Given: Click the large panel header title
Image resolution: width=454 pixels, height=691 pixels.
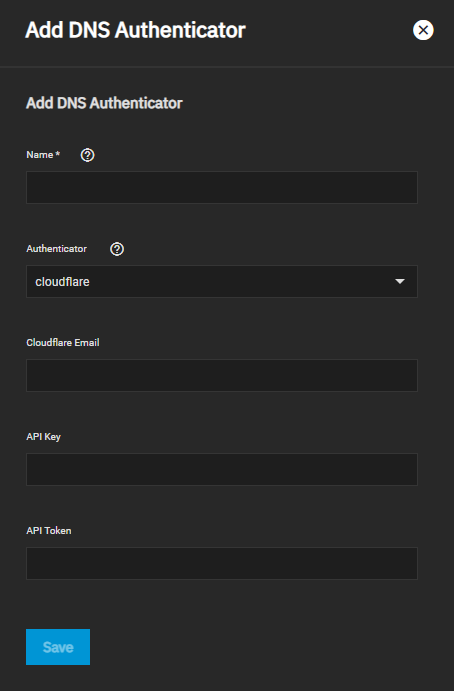Looking at the screenshot, I should (x=135, y=30).
